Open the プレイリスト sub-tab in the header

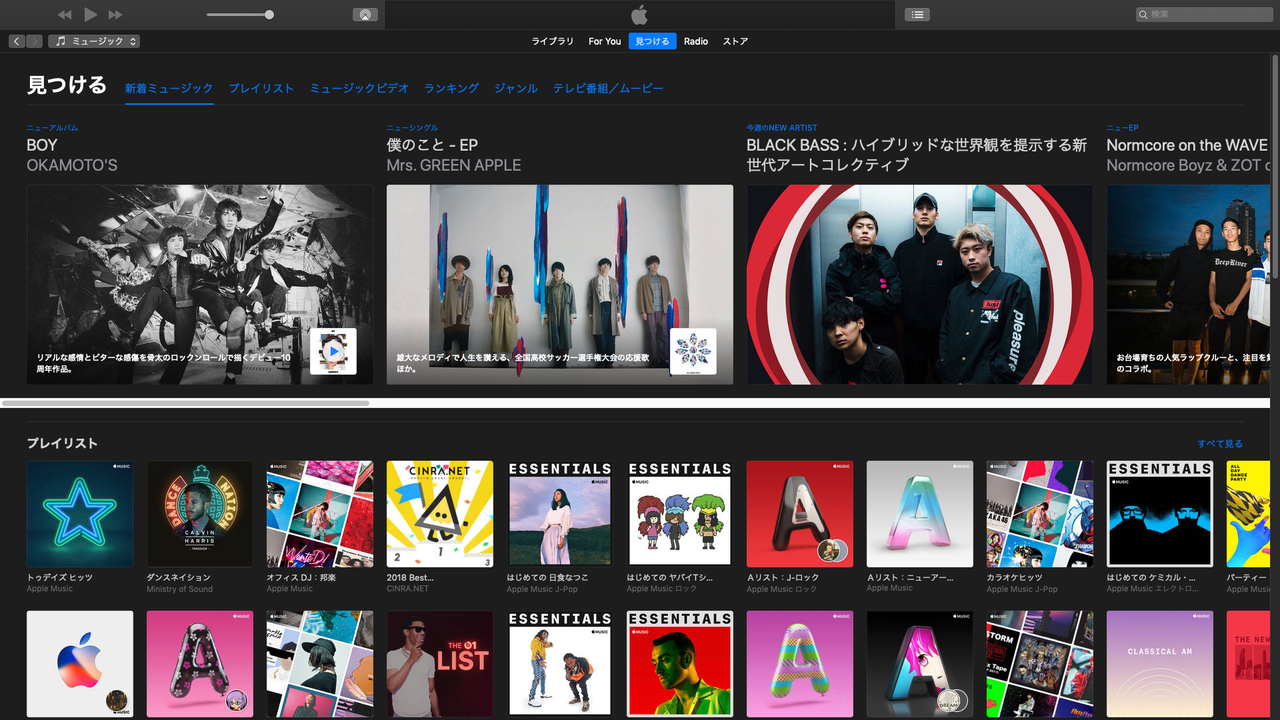261,88
